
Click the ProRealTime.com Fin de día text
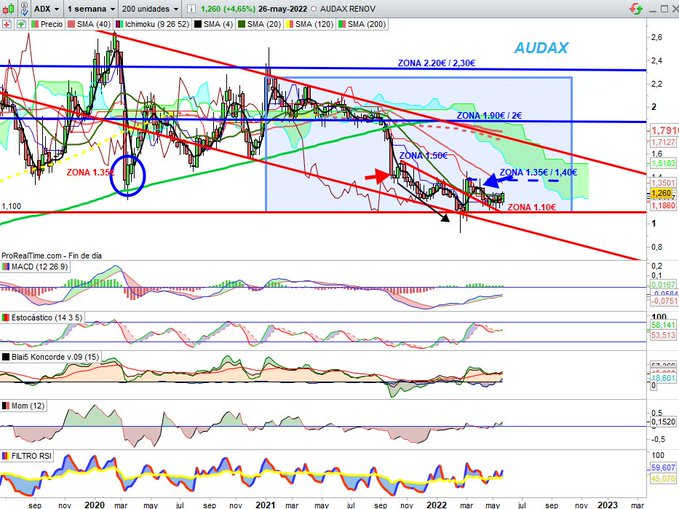coord(52,256)
